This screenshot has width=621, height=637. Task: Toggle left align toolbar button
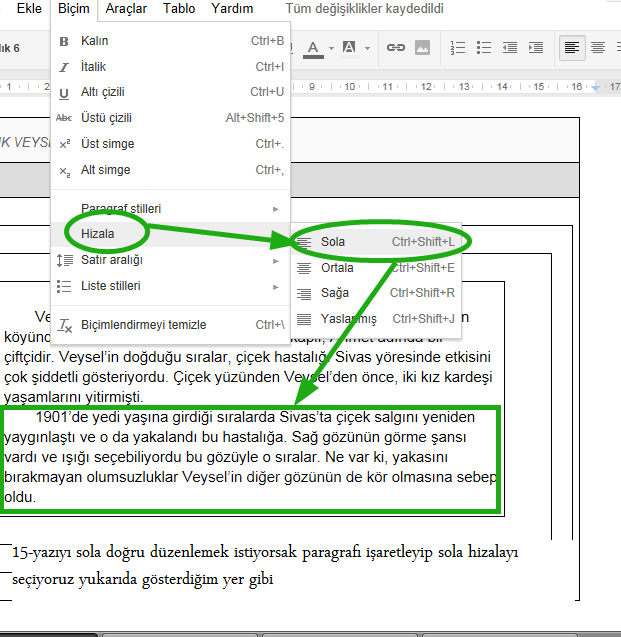(x=572, y=48)
